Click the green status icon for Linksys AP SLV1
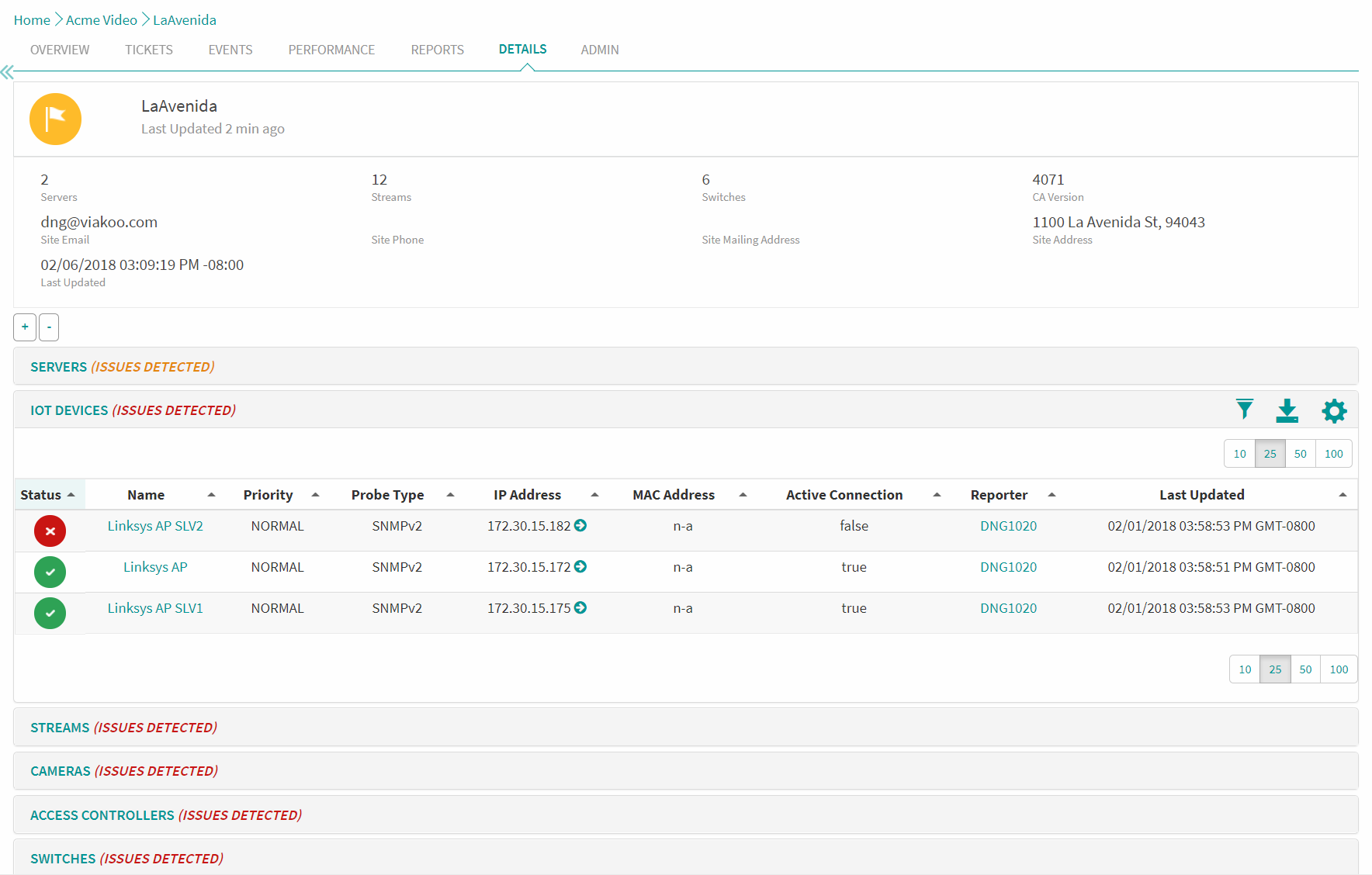 (50, 613)
